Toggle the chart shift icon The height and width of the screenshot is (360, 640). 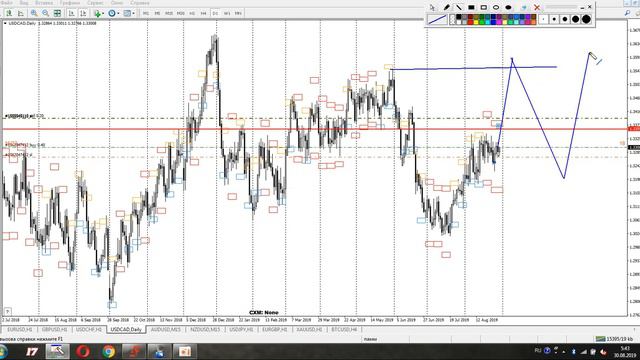coord(83,13)
